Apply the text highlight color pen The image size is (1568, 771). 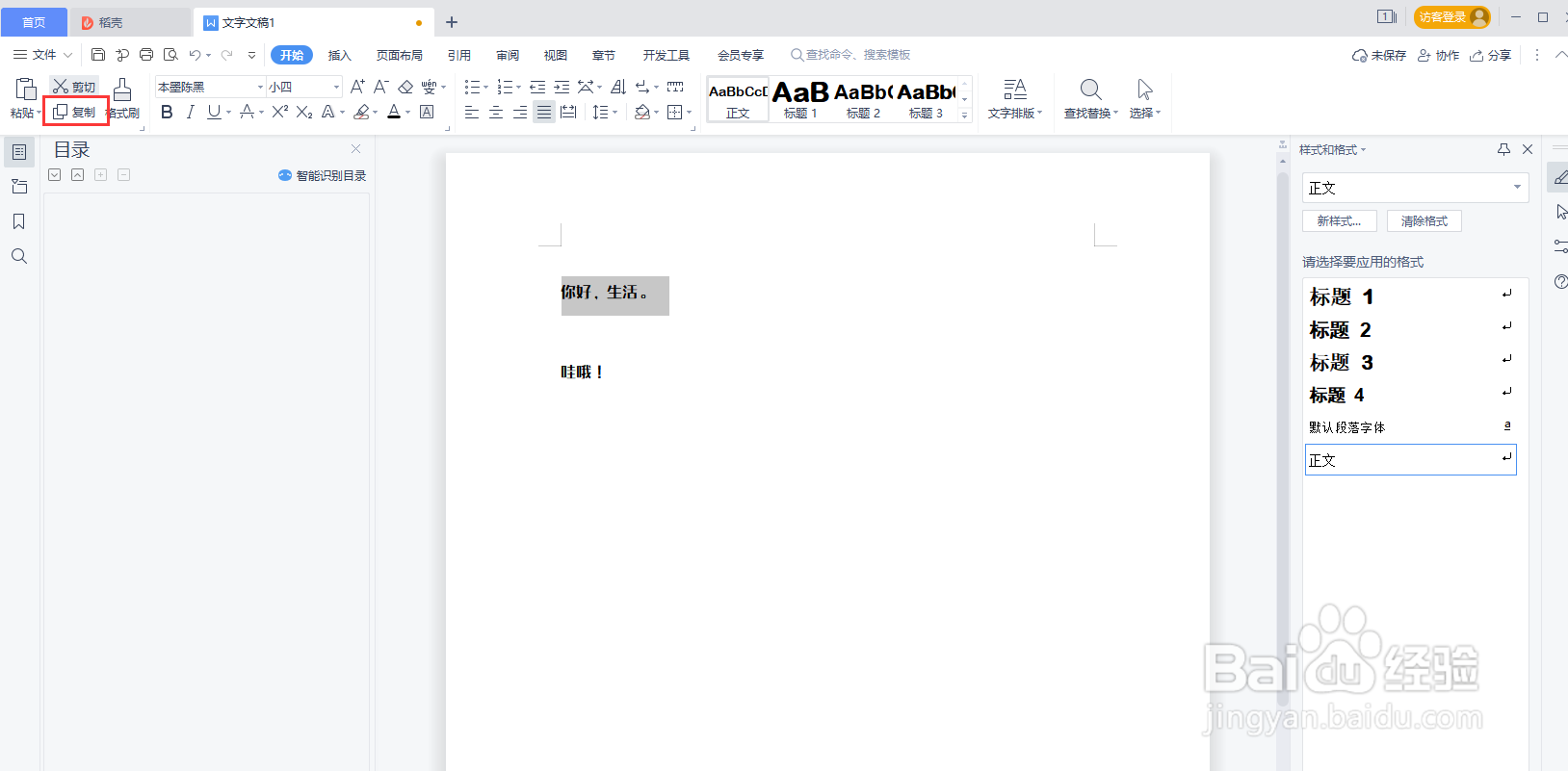(361, 112)
